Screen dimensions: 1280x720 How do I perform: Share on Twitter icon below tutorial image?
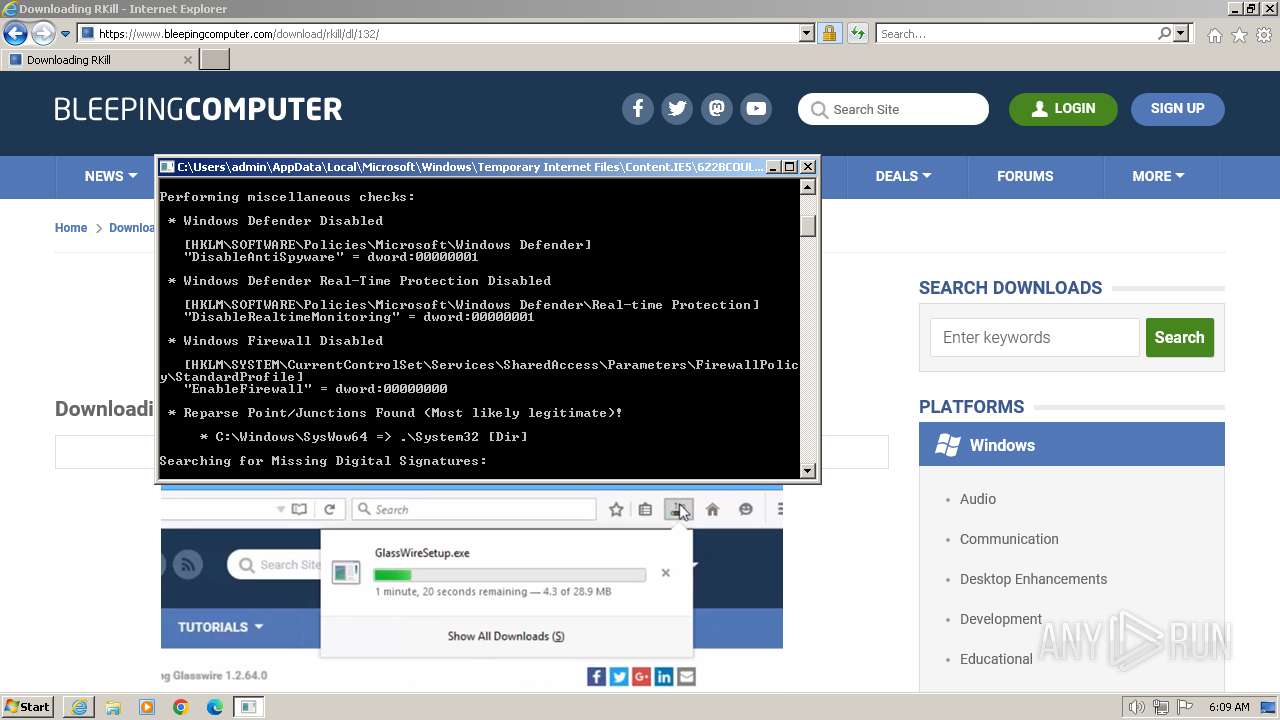(619, 677)
